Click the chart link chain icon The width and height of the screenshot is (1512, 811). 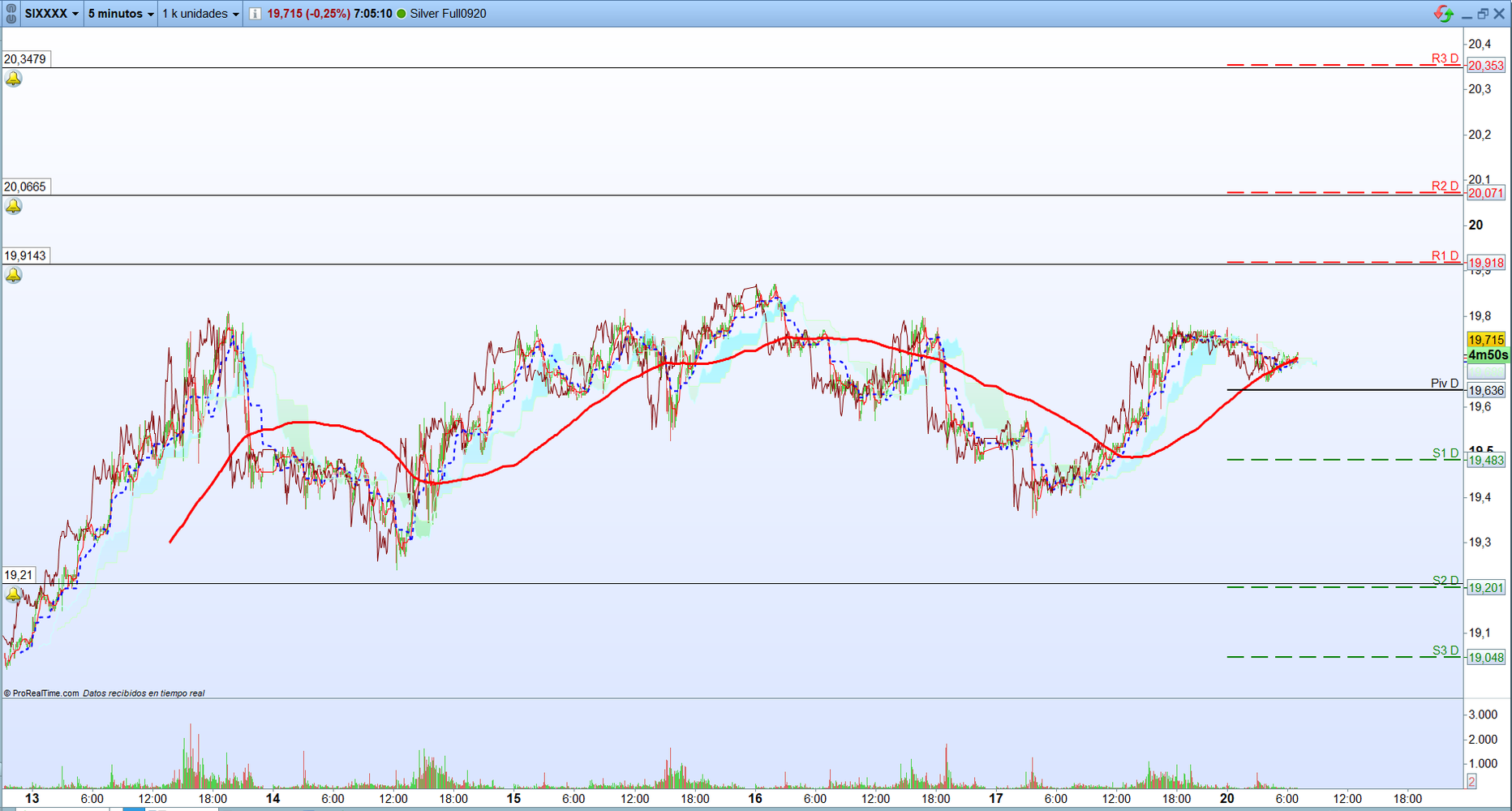(11, 14)
